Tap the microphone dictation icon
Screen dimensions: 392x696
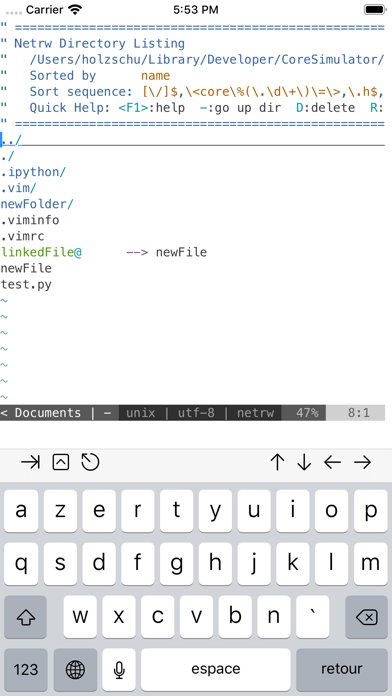tap(119, 669)
